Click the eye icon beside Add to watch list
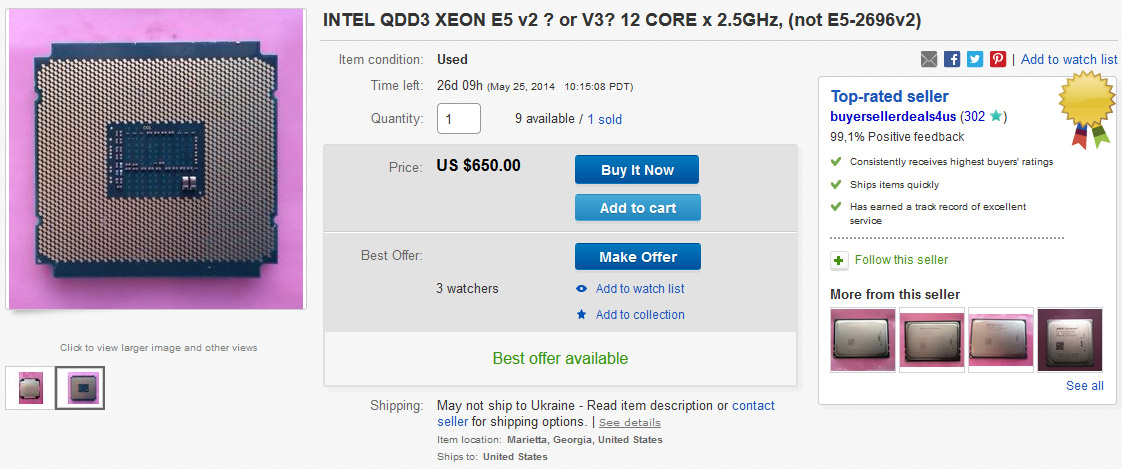The width and height of the screenshot is (1122, 469). point(582,289)
